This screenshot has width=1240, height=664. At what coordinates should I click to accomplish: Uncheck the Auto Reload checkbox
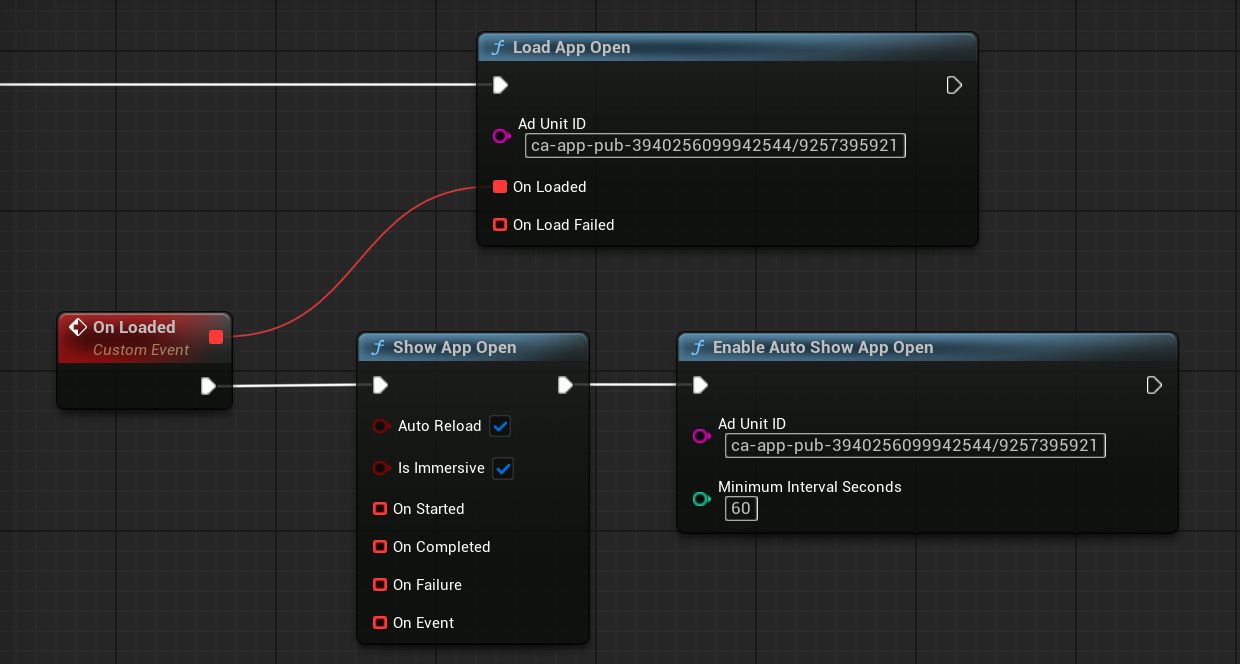coord(501,427)
